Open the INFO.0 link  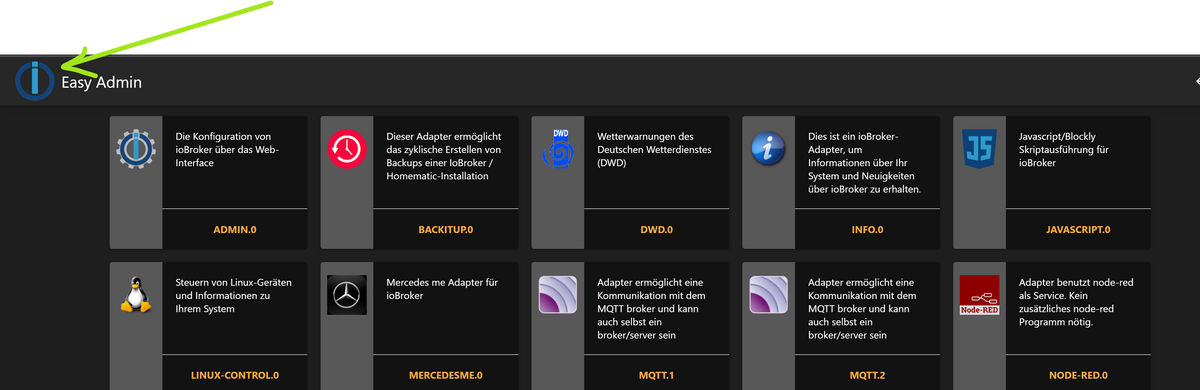(x=868, y=230)
